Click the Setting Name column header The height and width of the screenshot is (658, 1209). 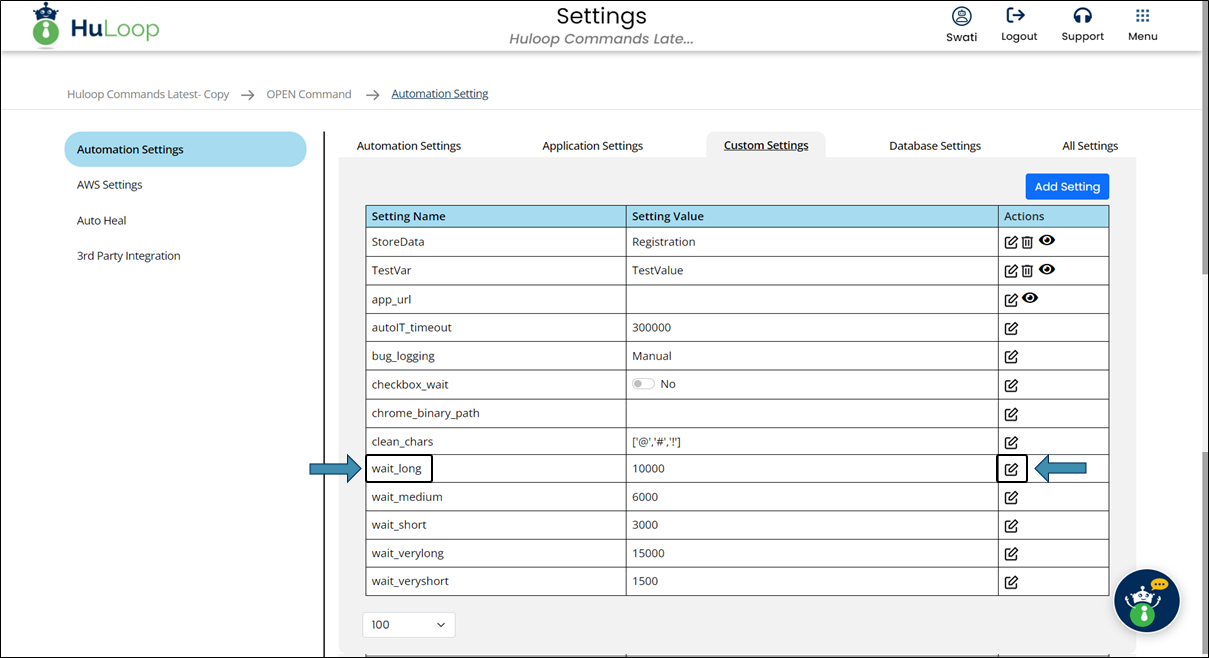pyautogui.click(x=496, y=216)
